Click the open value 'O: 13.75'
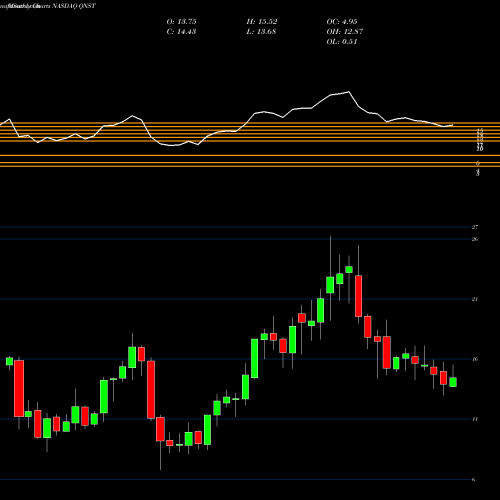The height and width of the screenshot is (500, 500). 181,22
